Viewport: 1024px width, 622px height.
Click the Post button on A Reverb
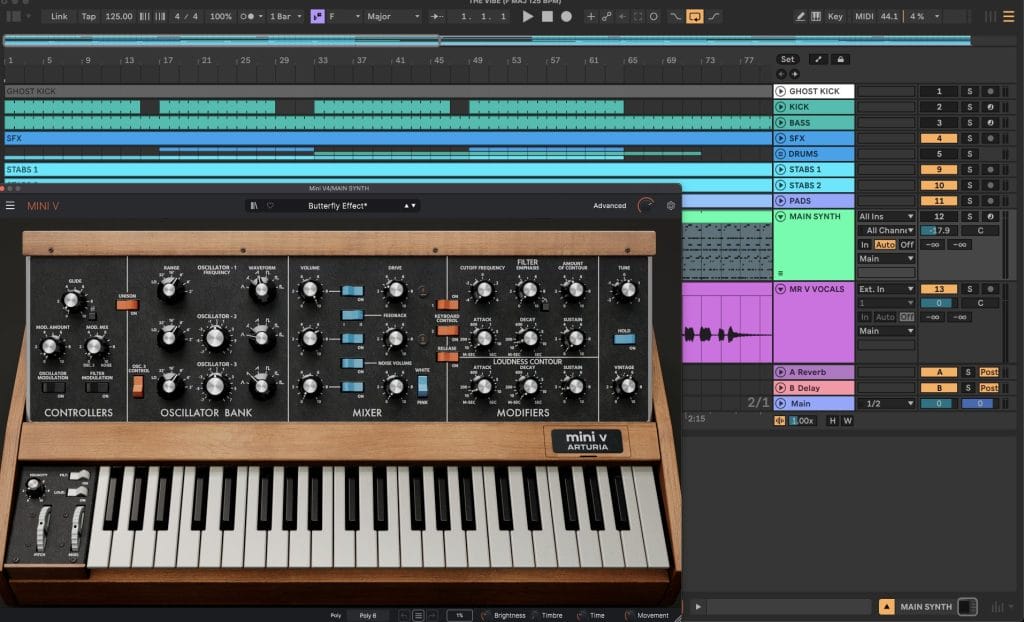[x=989, y=372]
